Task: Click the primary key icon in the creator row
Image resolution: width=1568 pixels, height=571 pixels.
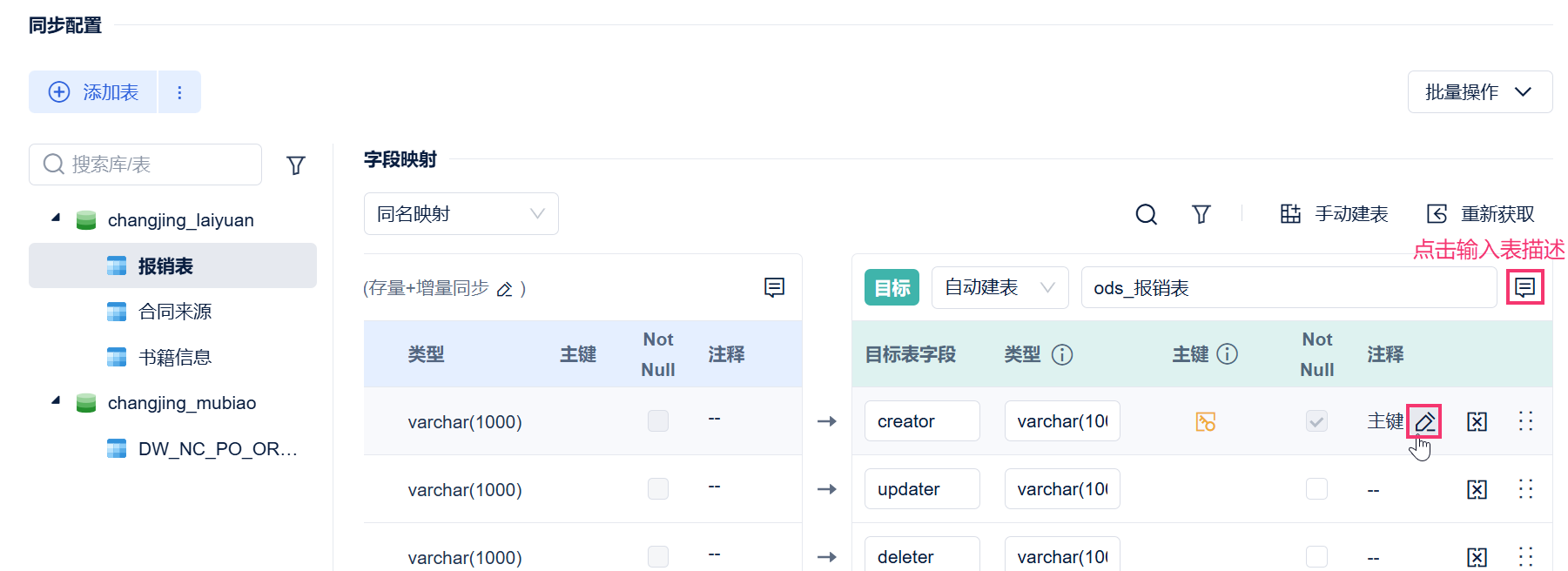Action: 1205,422
